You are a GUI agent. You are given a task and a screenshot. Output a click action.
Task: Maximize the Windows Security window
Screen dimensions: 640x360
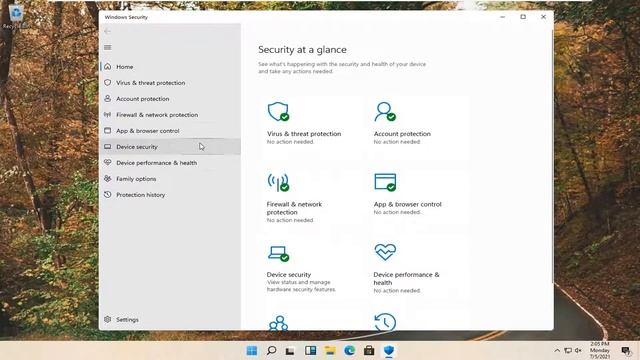(x=523, y=17)
